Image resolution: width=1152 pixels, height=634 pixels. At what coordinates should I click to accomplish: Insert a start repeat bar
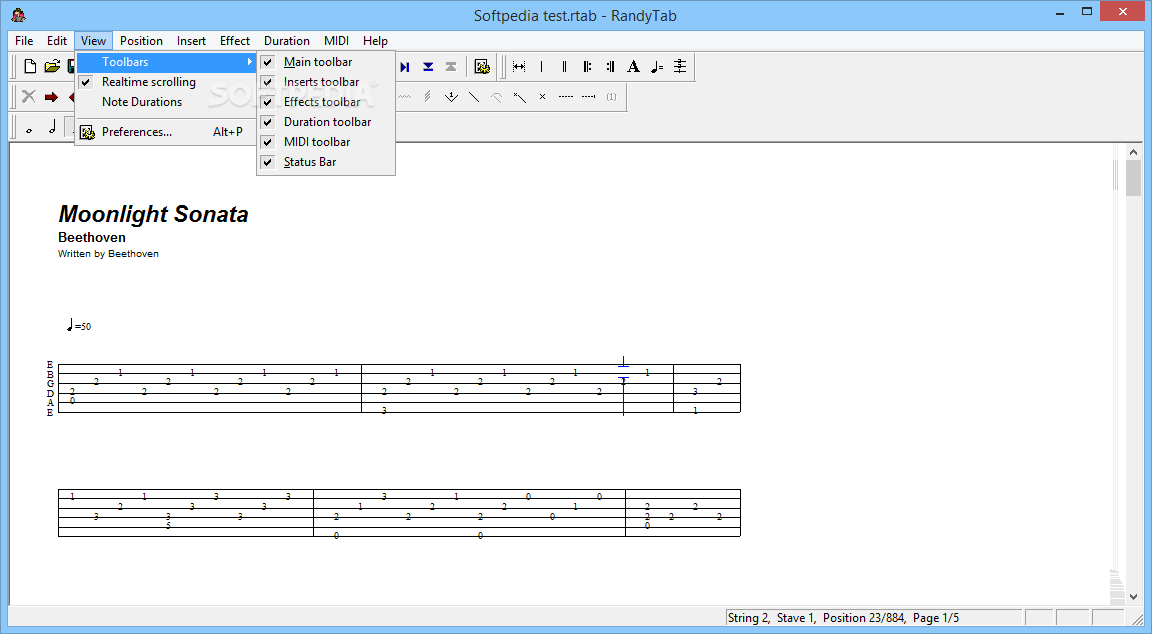click(587, 67)
